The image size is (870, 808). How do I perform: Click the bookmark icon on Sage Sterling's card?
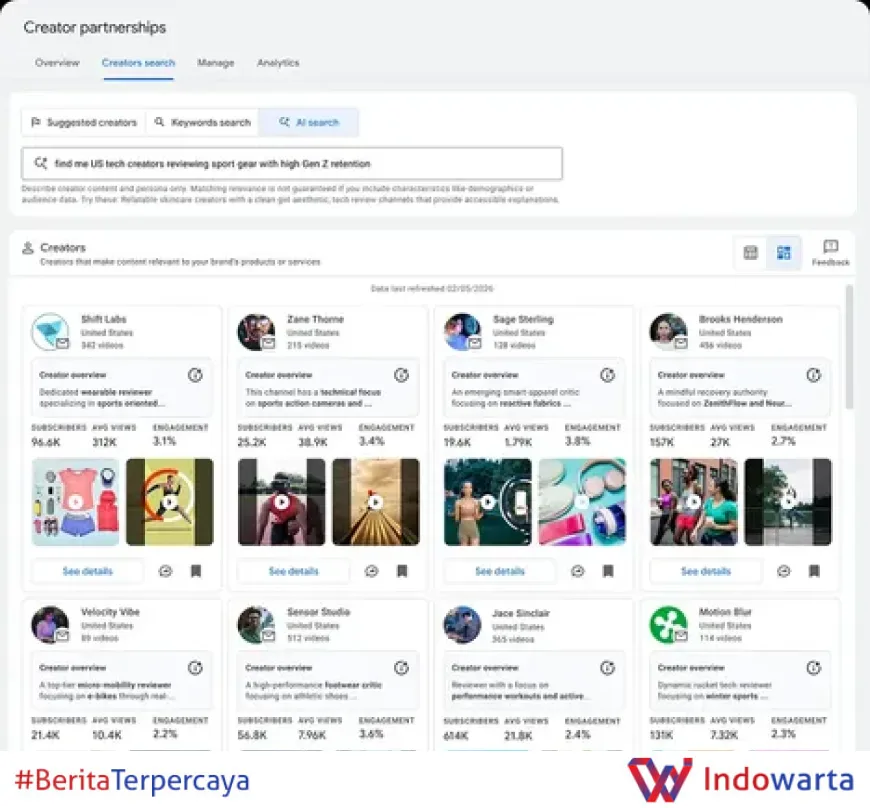click(608, 571)
